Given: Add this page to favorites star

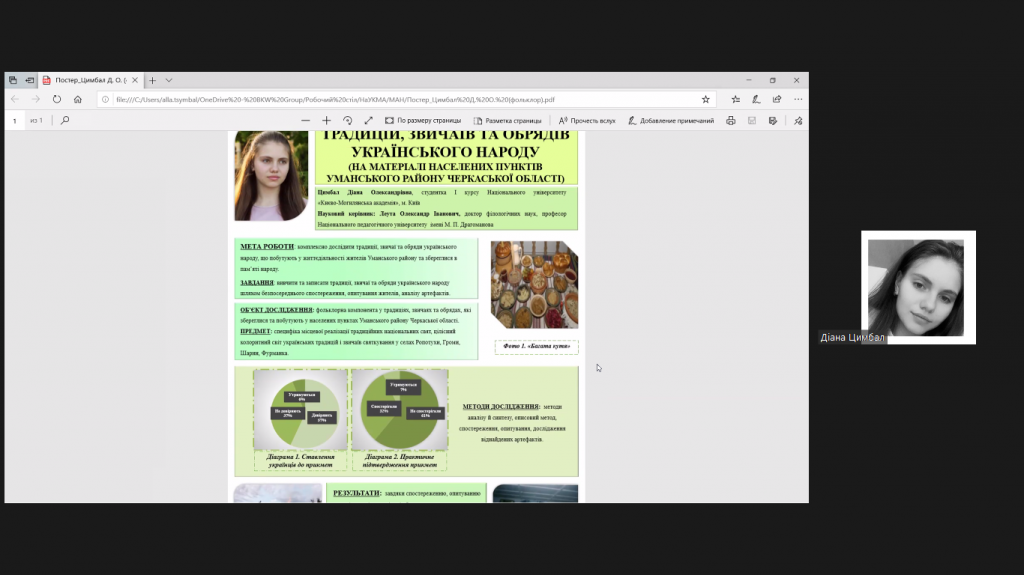Looking at the screenshot, I should click(705, 99).
